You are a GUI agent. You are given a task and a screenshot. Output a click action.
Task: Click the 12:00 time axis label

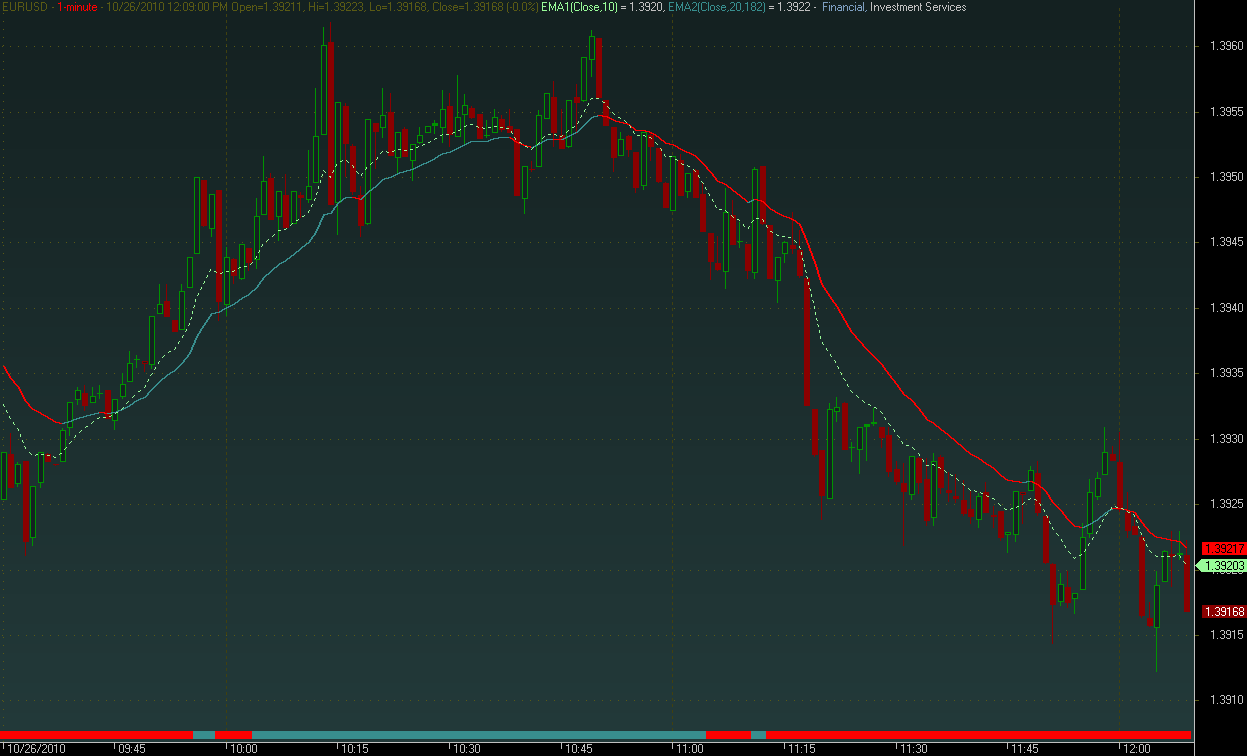[1137, 748]
